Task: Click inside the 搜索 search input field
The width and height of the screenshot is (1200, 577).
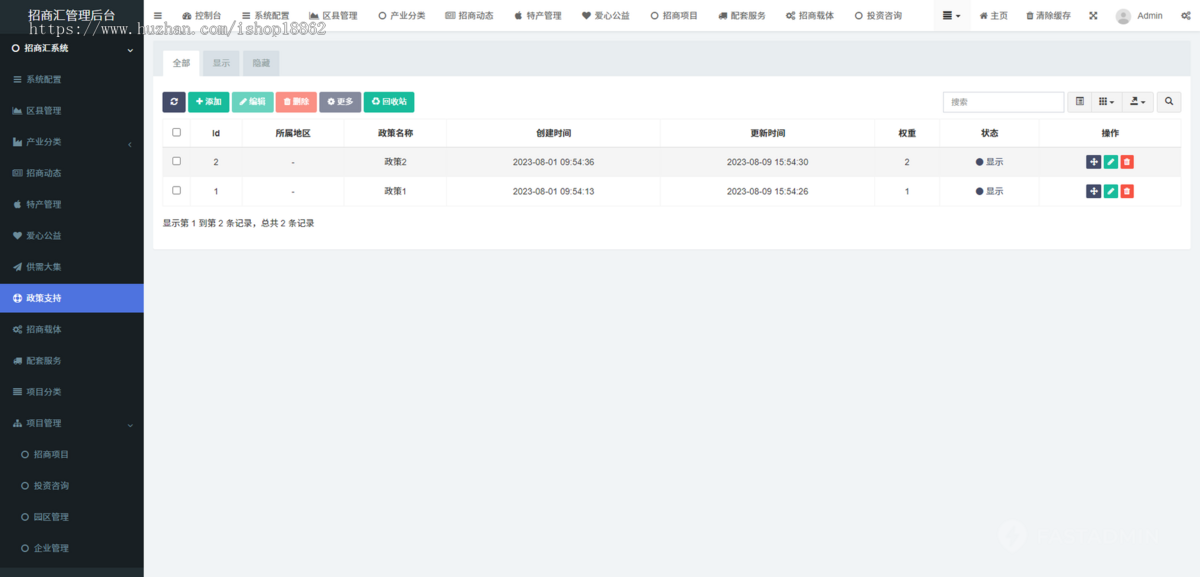Action: click(x=1003, y=102)
